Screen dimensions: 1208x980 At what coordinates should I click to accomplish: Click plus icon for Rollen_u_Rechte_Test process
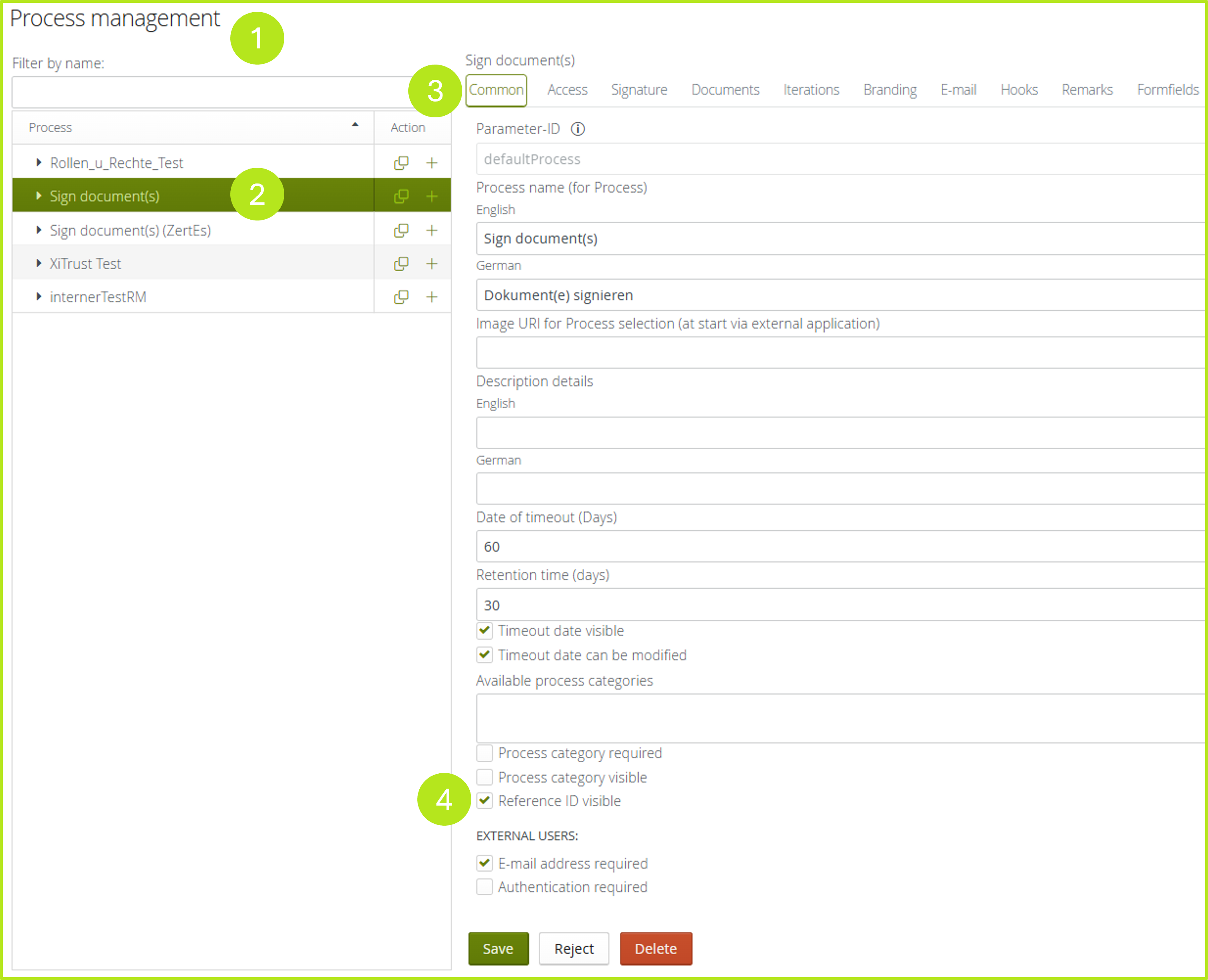[x=432, y=163]
